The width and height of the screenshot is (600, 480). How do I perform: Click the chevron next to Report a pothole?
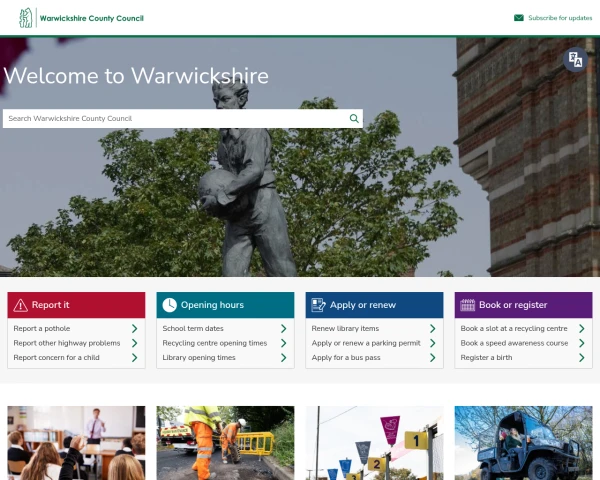135,328
